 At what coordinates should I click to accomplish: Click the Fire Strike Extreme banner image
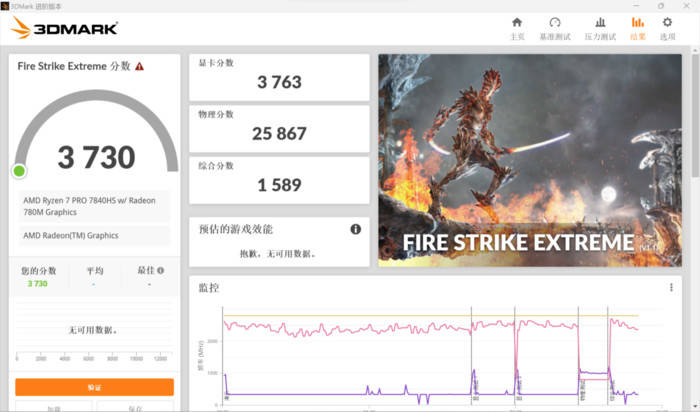pyautogui.click(x=516, y=160)
